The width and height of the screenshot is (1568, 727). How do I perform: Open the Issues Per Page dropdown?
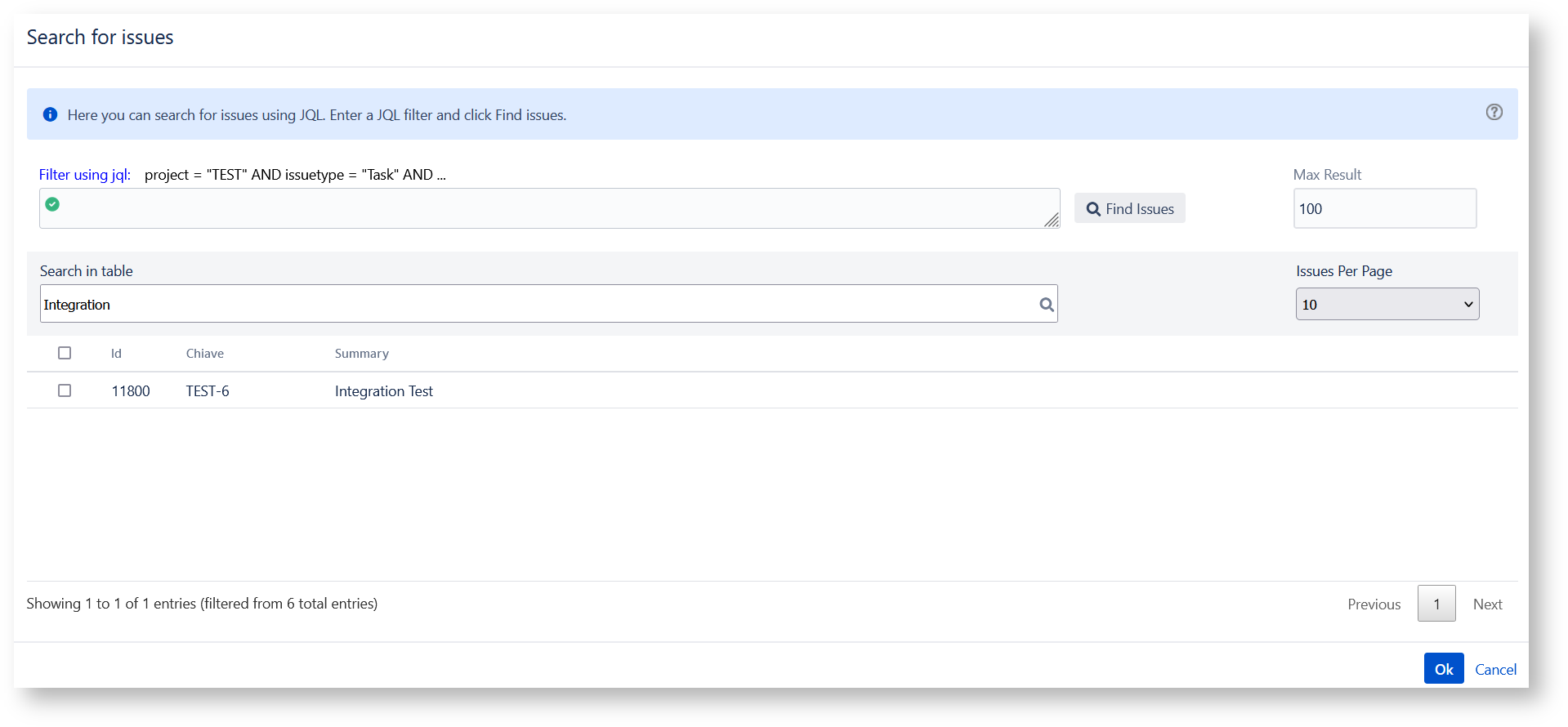pyautogui.click(x=1387, y=304)
